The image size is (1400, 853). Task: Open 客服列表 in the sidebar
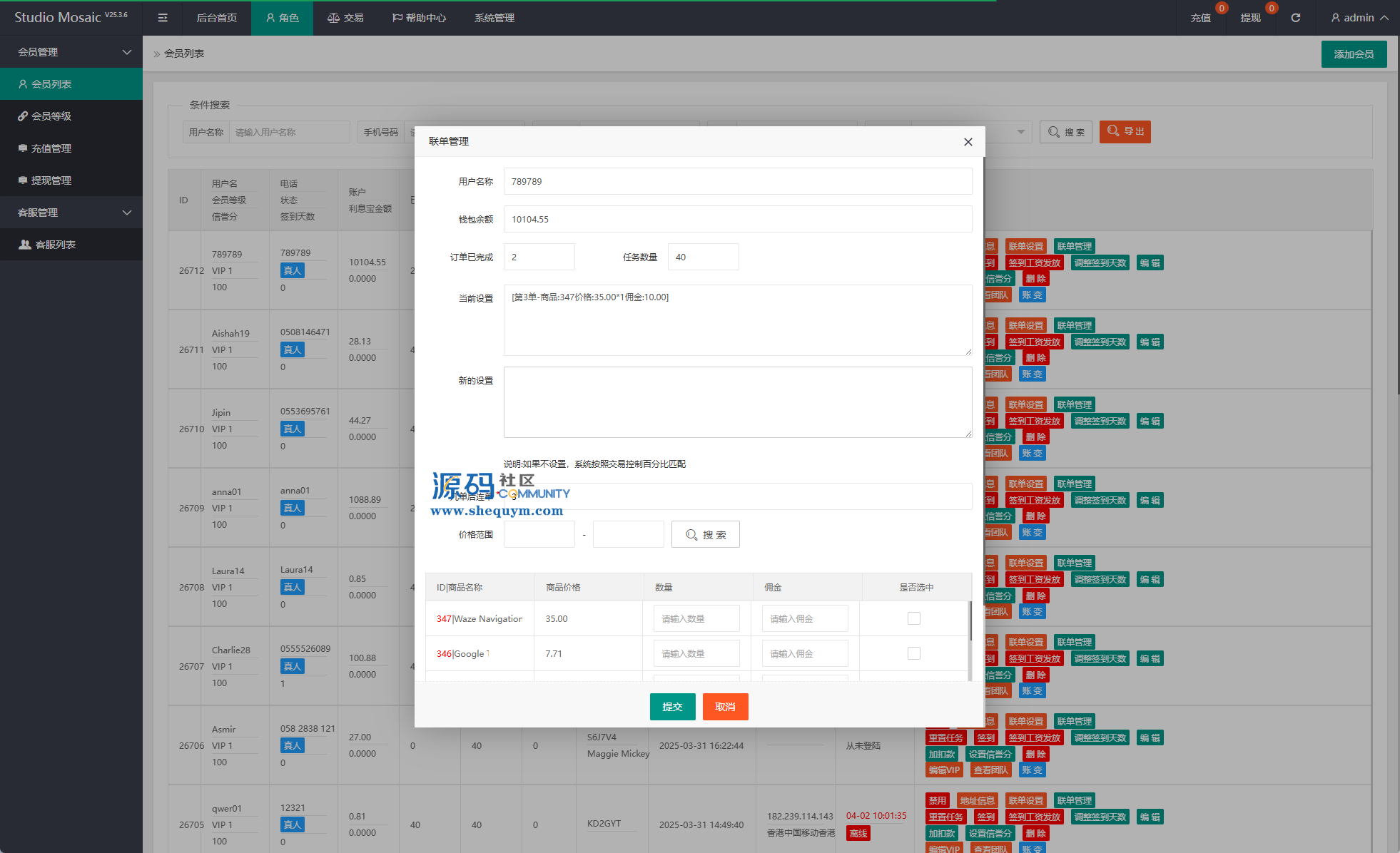pyautogui.click(x=55, y=245)
